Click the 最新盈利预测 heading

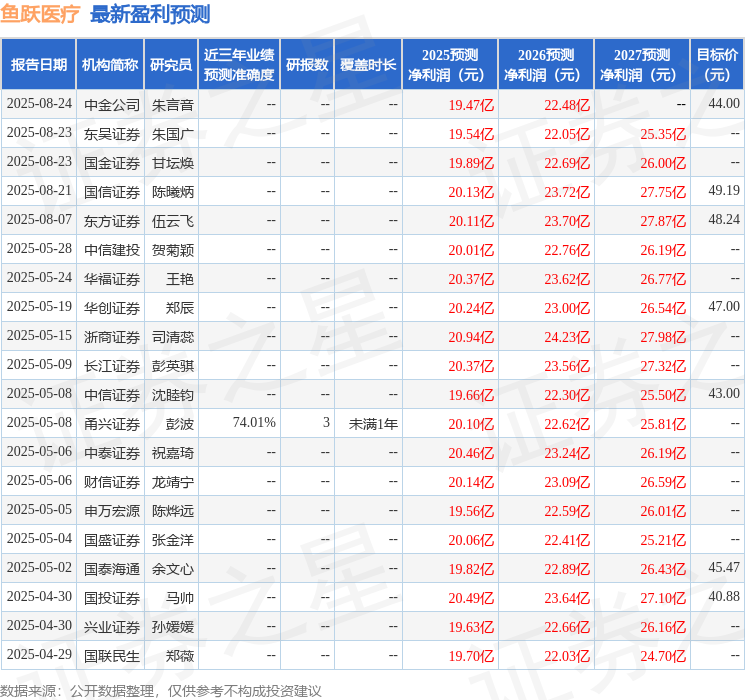pos(150,14)
